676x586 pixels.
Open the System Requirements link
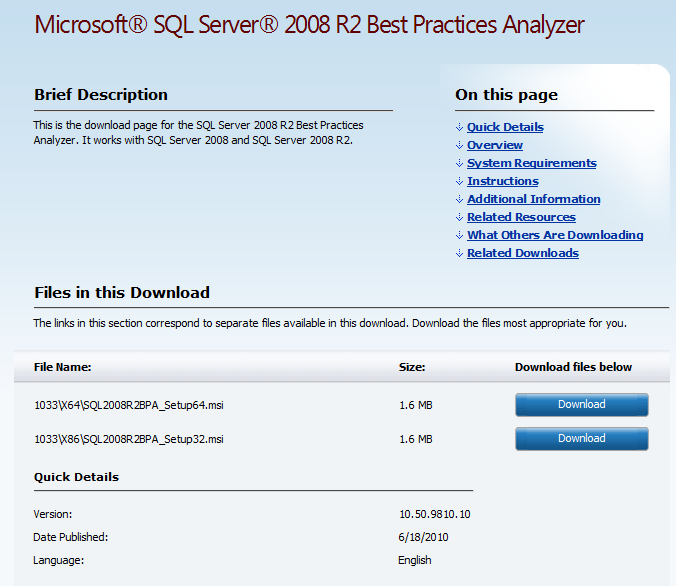[532, 163]
